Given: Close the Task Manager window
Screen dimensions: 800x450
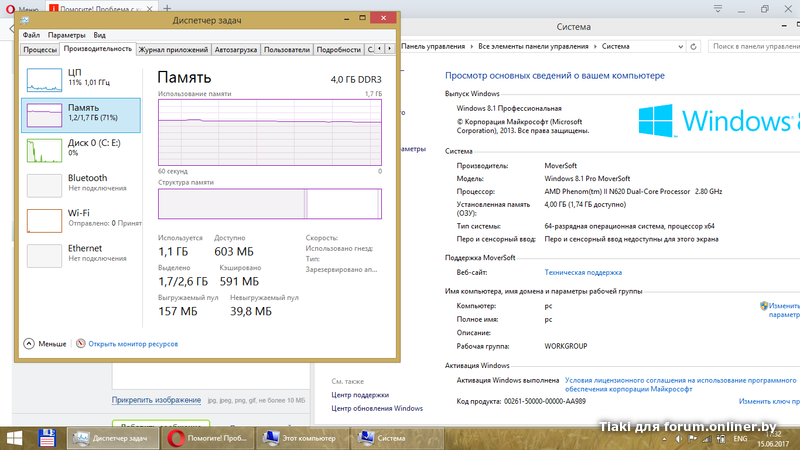Looking at the screenshot, I should click(383, 18).
